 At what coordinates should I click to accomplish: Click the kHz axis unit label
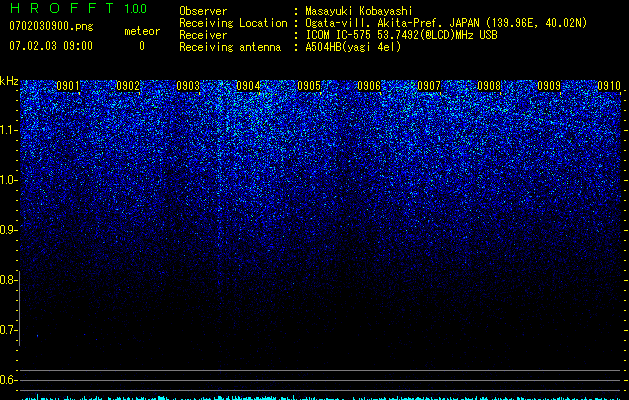click(x=9, y=81)
